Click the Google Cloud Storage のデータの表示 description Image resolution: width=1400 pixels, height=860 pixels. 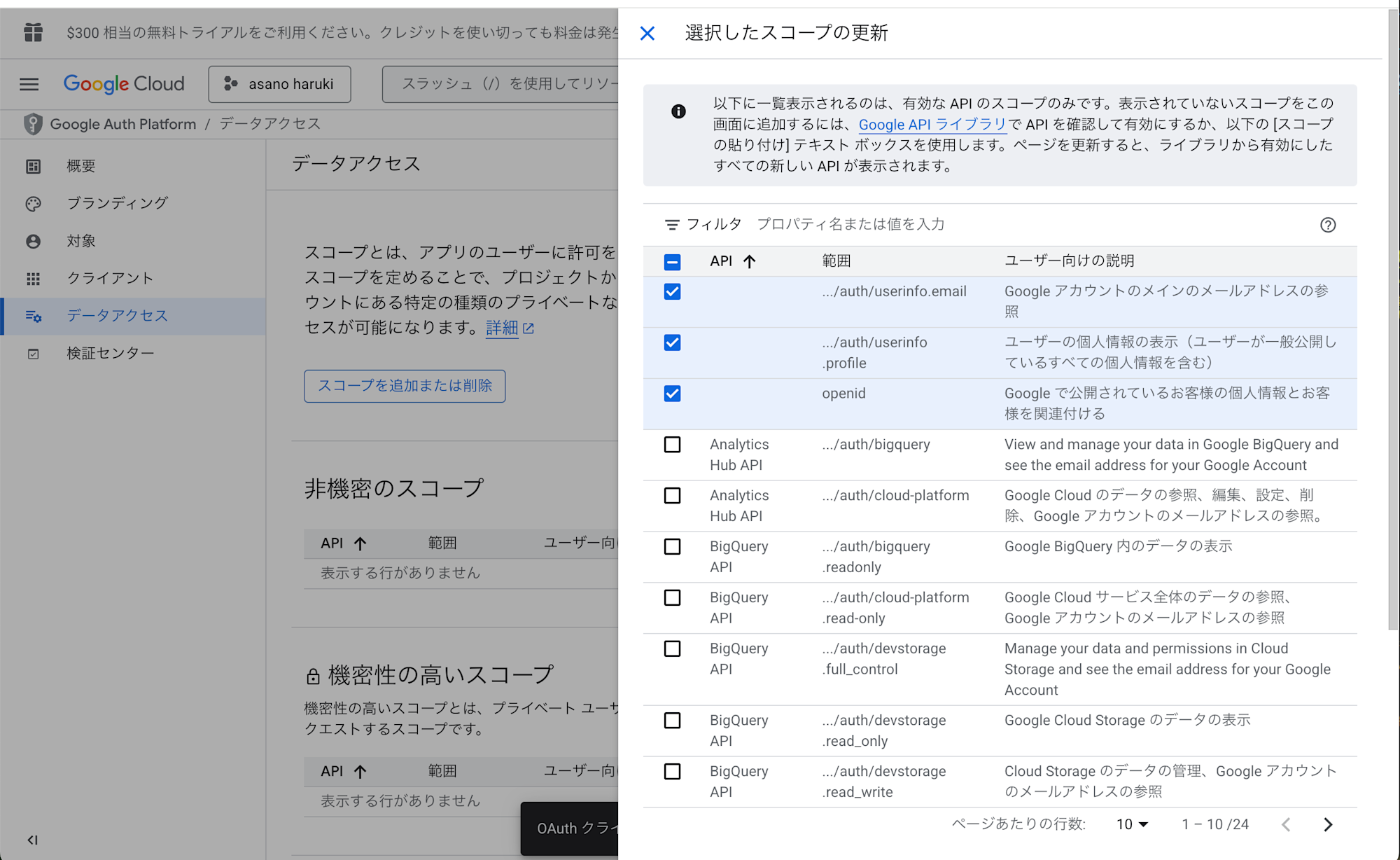pyautogui.click(x=1128, y=721)
